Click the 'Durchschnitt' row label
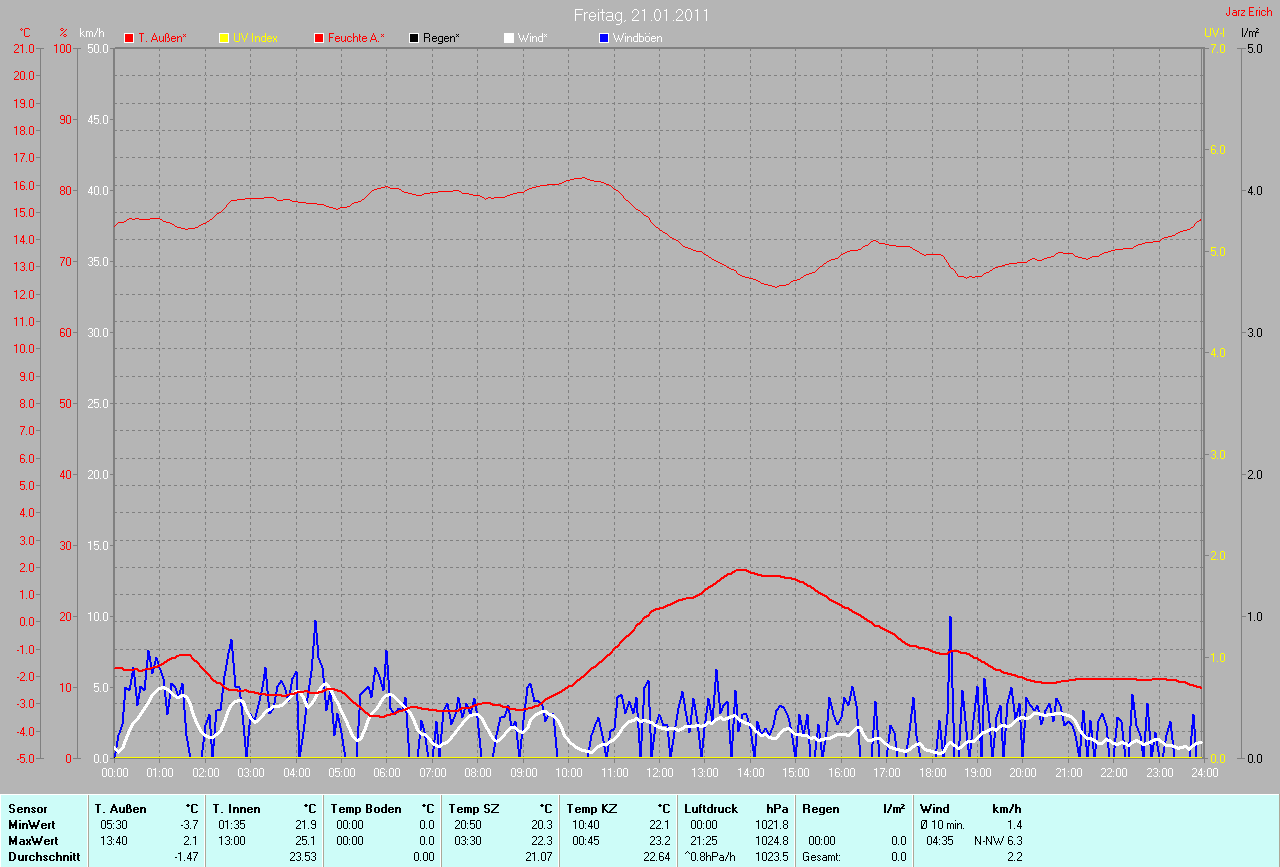Screen dimensions: 1280x867 pos(42,857)
